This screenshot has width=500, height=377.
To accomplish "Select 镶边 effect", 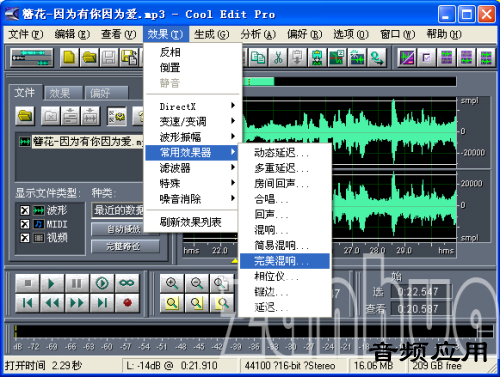I will pos(285,292).
